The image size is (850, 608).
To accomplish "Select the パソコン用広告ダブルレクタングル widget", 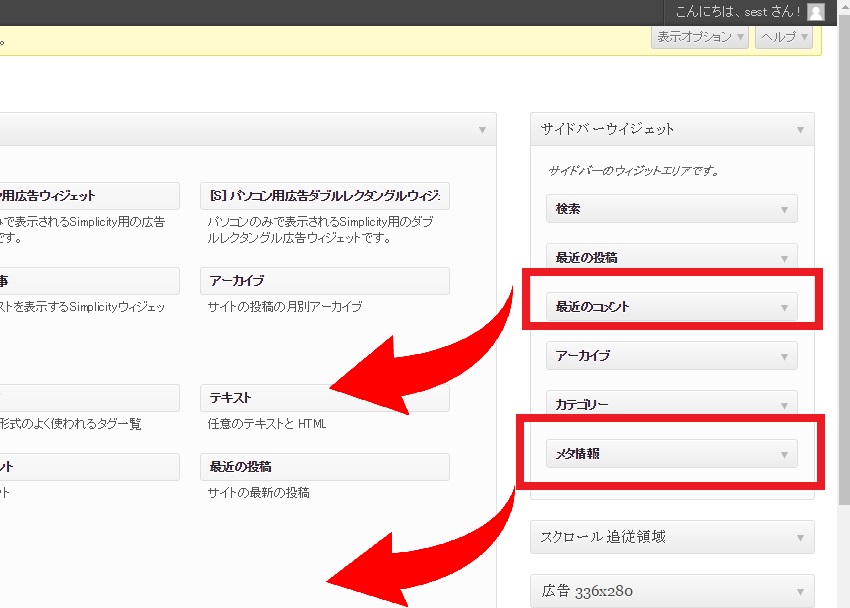I will pos(324,196).
